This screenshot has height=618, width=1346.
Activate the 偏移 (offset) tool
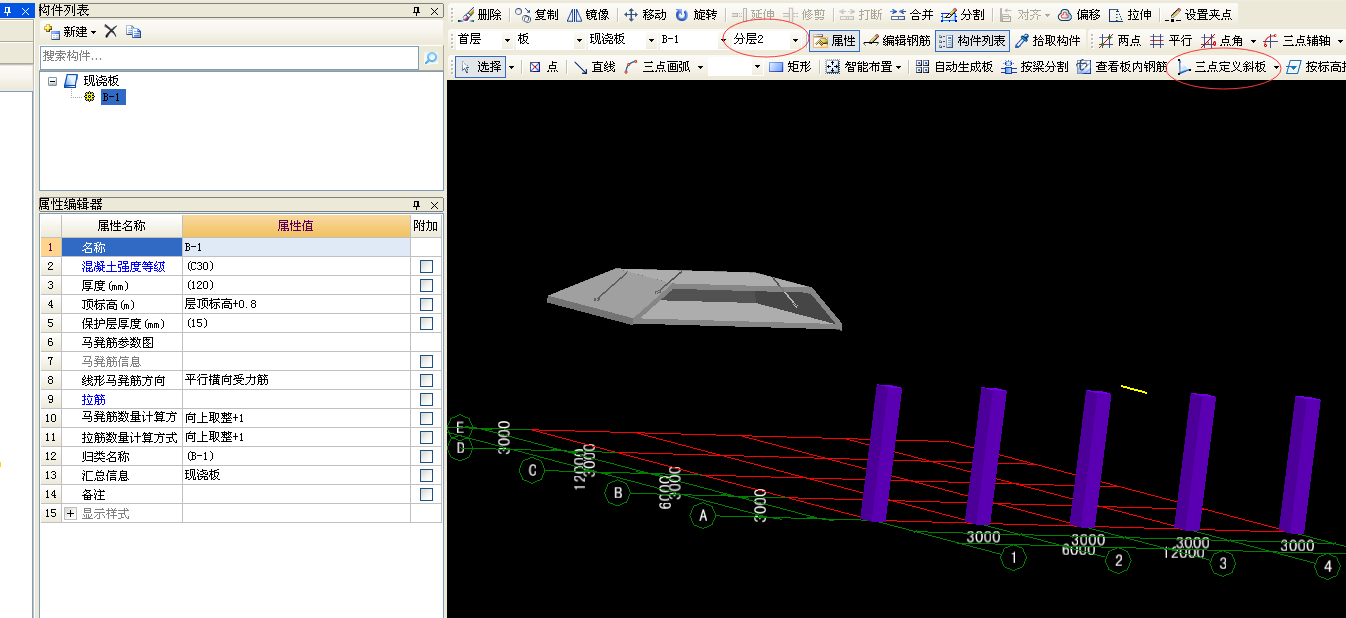pyautogui.click(x=1079, y=15)
